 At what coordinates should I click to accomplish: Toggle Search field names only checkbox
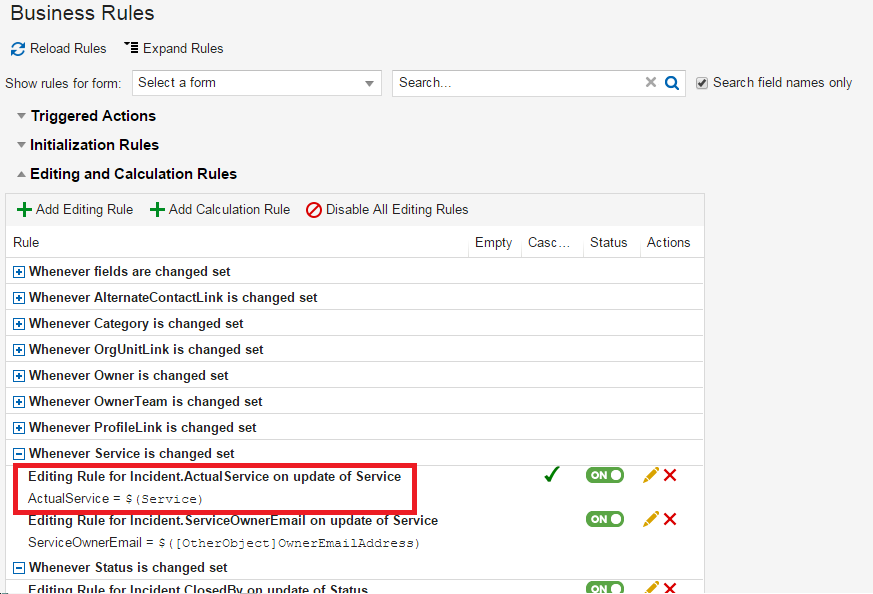(x=702, y=83)
